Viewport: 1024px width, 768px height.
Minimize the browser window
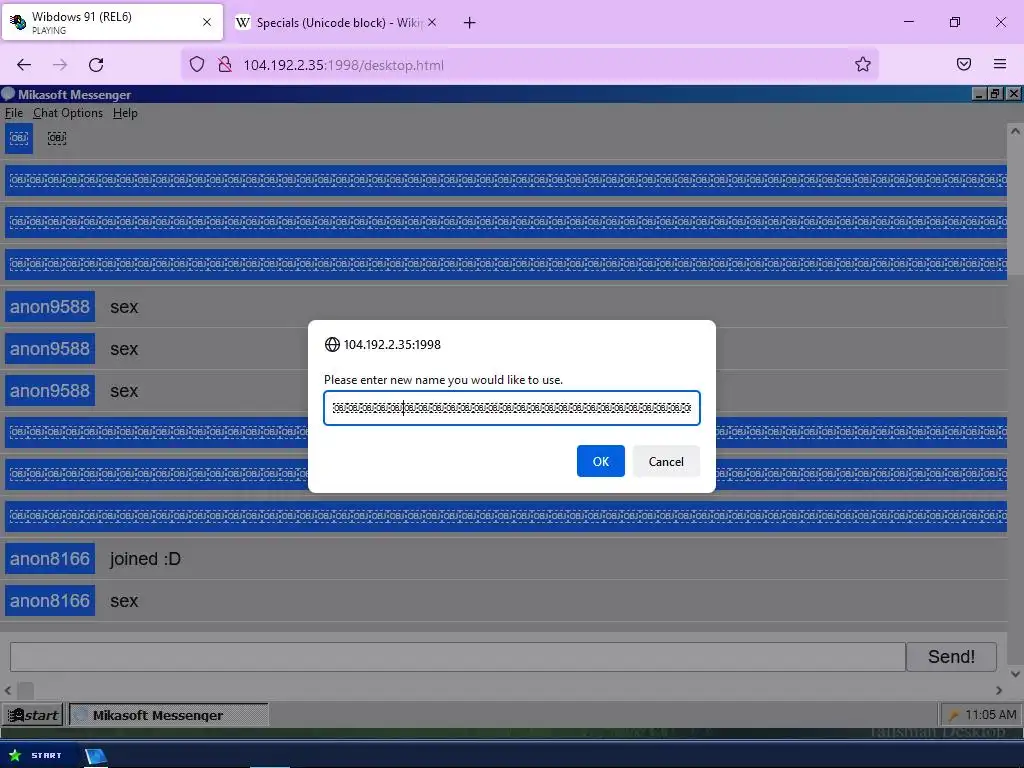coord(908,22)
